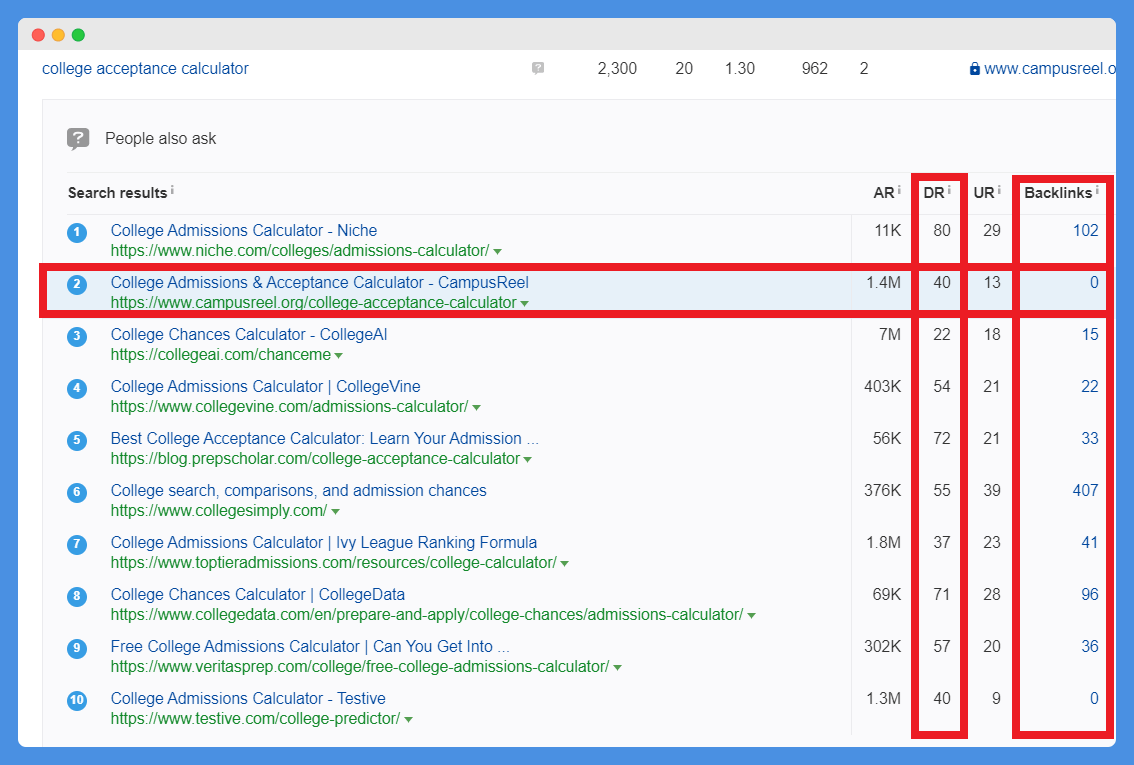Click CollegeVine's 22 backlinks count
The width and height of the screenshot is (1134, 765).
tap(1090, 387)
